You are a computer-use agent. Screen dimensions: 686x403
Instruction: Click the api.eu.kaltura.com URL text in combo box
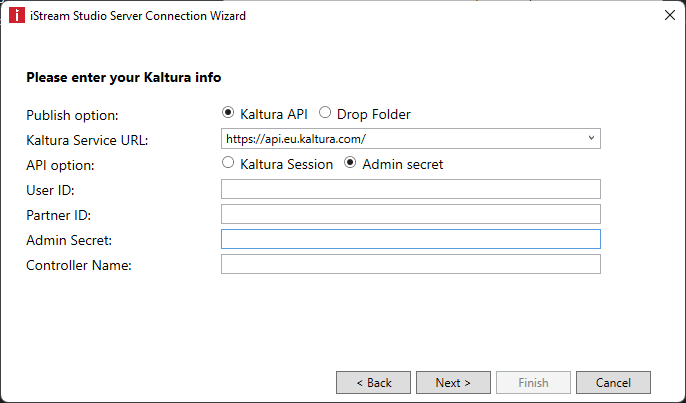click(296, 139)
